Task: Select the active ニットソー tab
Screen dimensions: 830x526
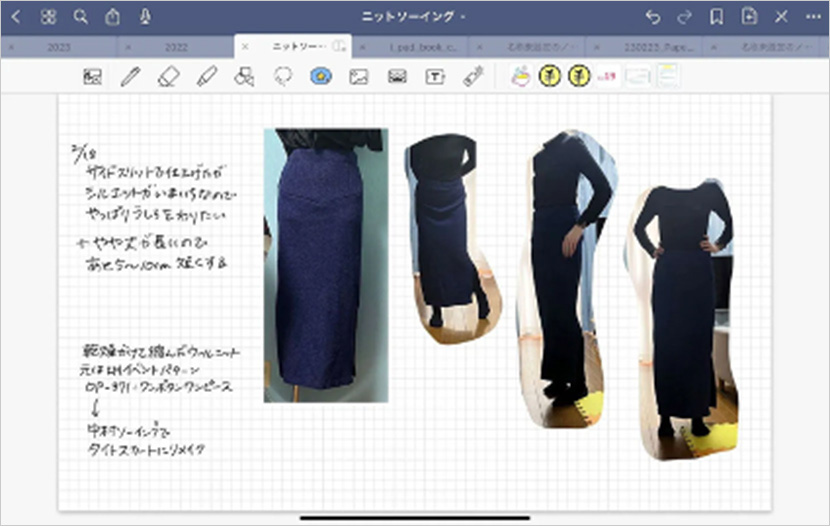Action: coord(292,47)
